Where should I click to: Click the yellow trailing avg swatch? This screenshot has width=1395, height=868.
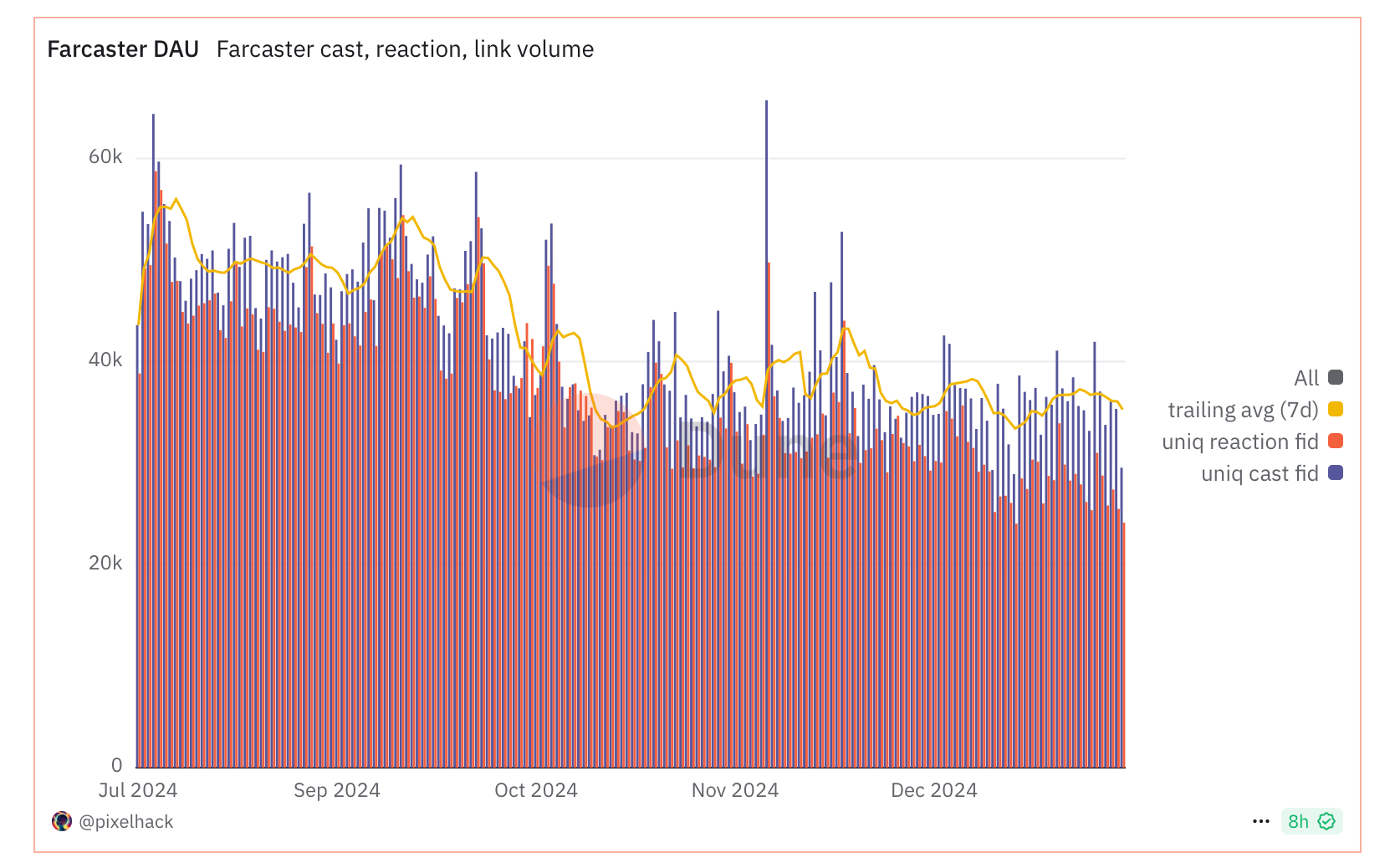click(x=1336, y=409)
